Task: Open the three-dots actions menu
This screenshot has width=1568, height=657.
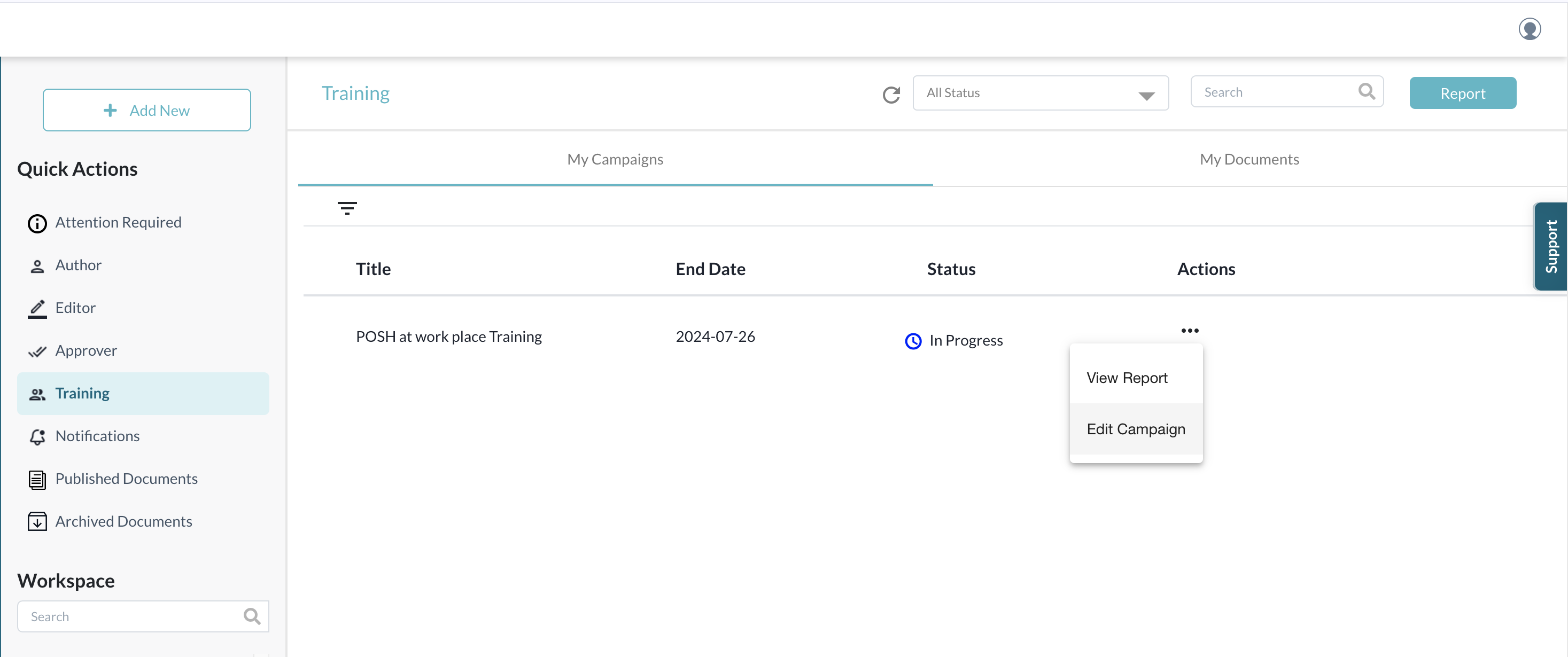Action: [x=1190, y=330]
